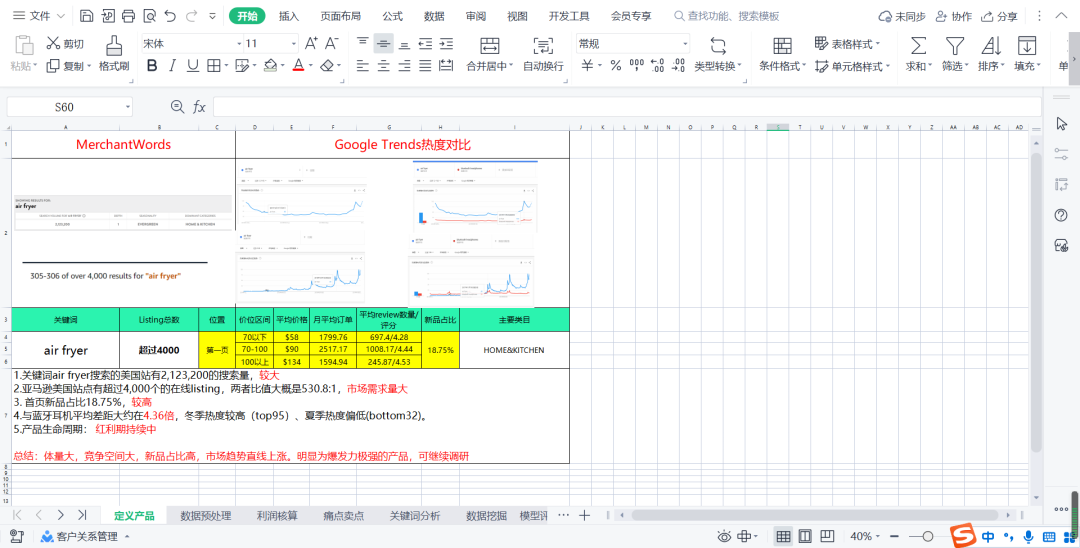The image size is (1080, 548).
Task: Toggle italic formatting
Action: pos(172,65)
